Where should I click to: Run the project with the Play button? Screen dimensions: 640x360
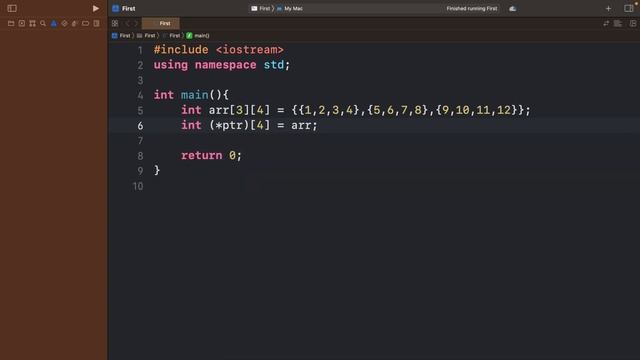pos(96,8)
